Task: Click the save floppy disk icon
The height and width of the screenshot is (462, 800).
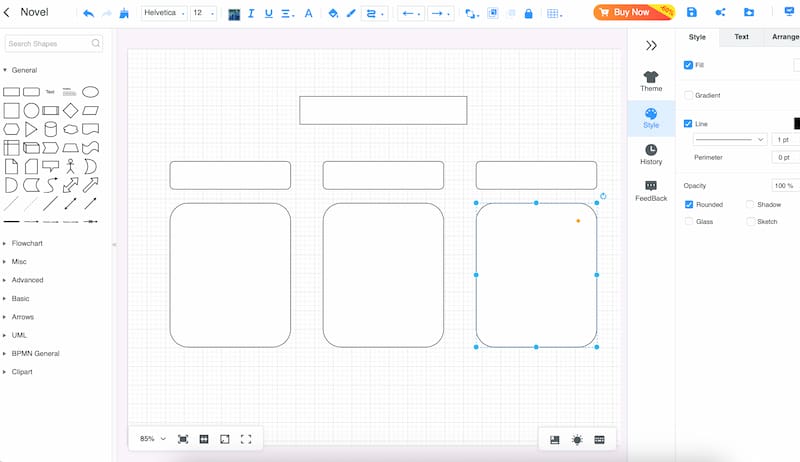Action: coord(691,12)
